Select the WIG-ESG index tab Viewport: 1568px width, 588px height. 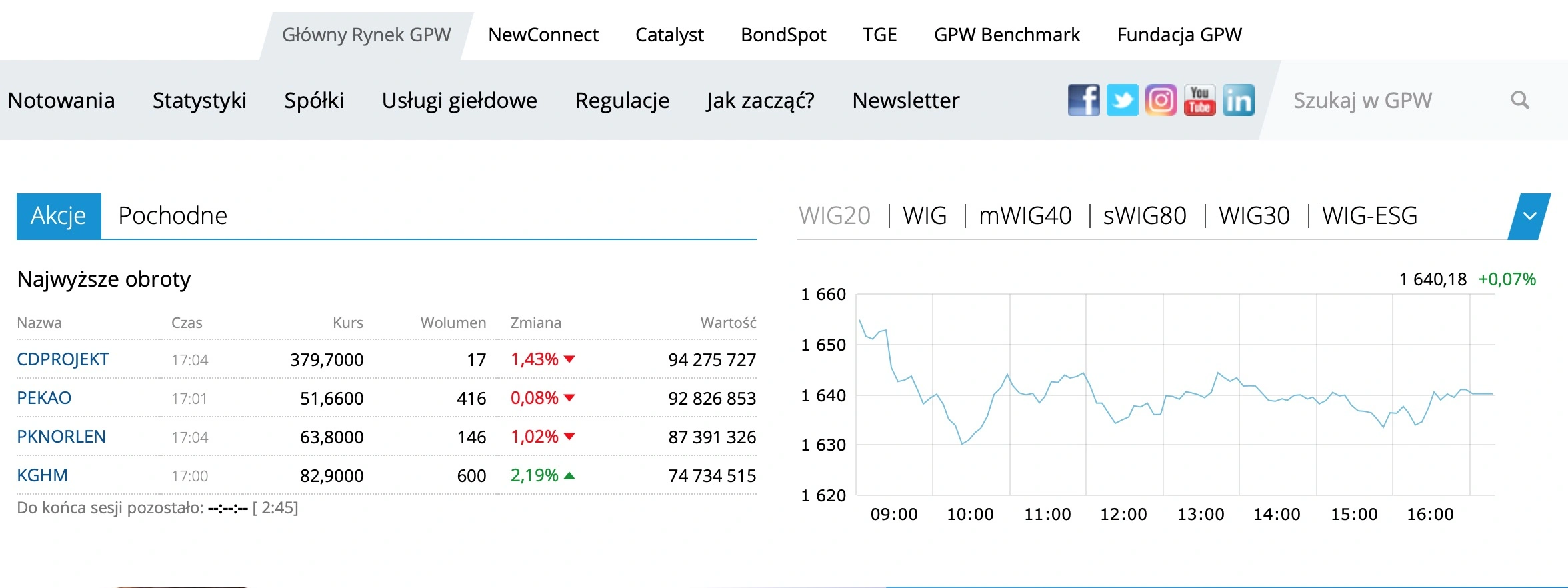pyautogui.click(x=1369, y=216)
